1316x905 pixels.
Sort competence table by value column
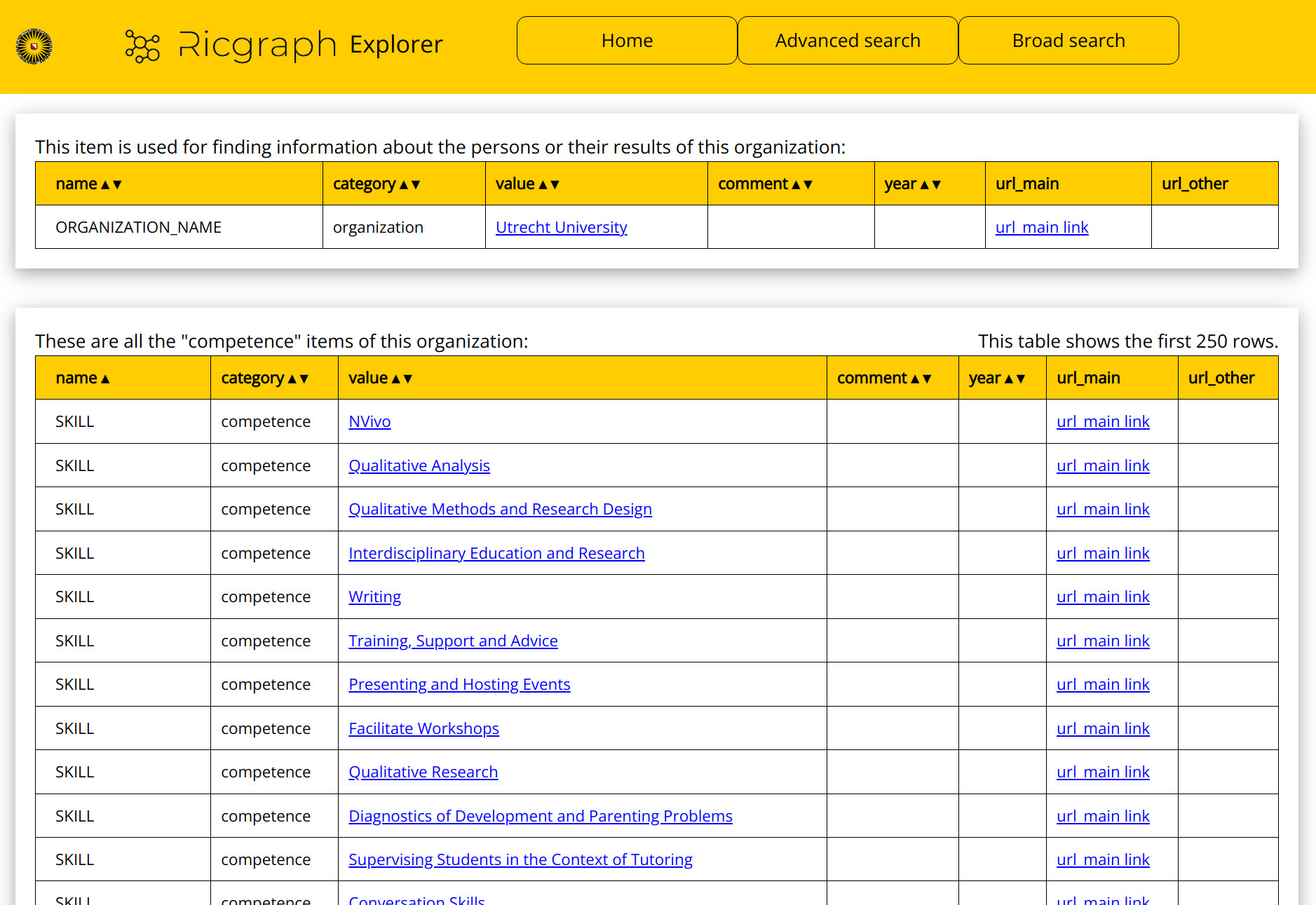(x=380, y=378)
